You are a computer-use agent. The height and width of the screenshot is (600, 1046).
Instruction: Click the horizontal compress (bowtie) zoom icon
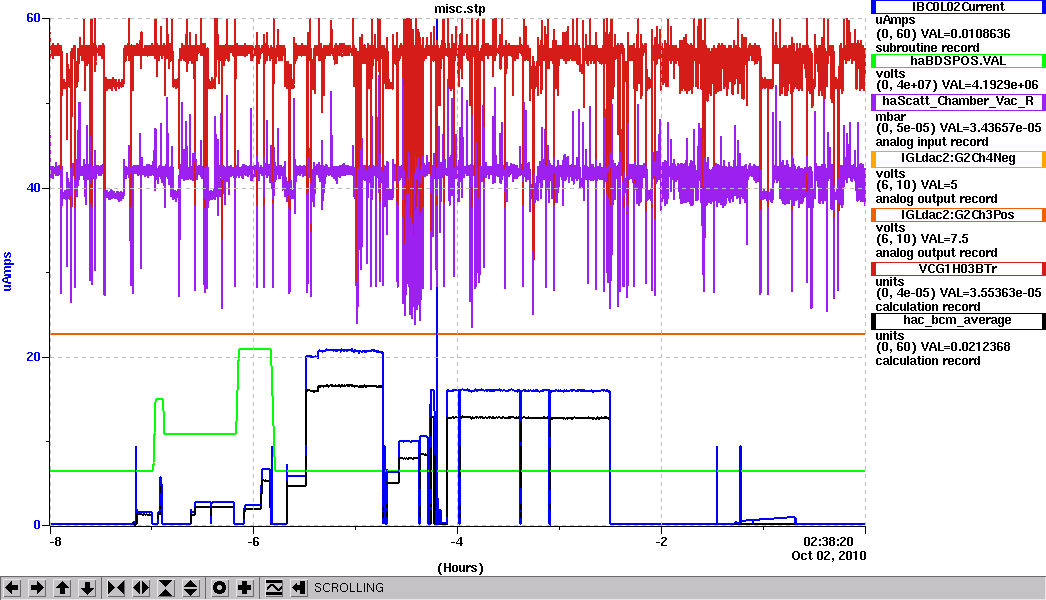116,588
